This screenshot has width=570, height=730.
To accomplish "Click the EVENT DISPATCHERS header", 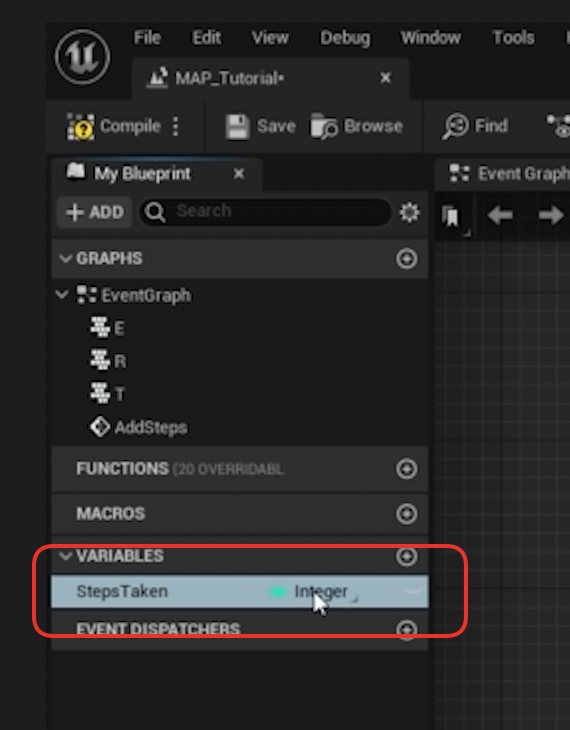I will 240,630.
